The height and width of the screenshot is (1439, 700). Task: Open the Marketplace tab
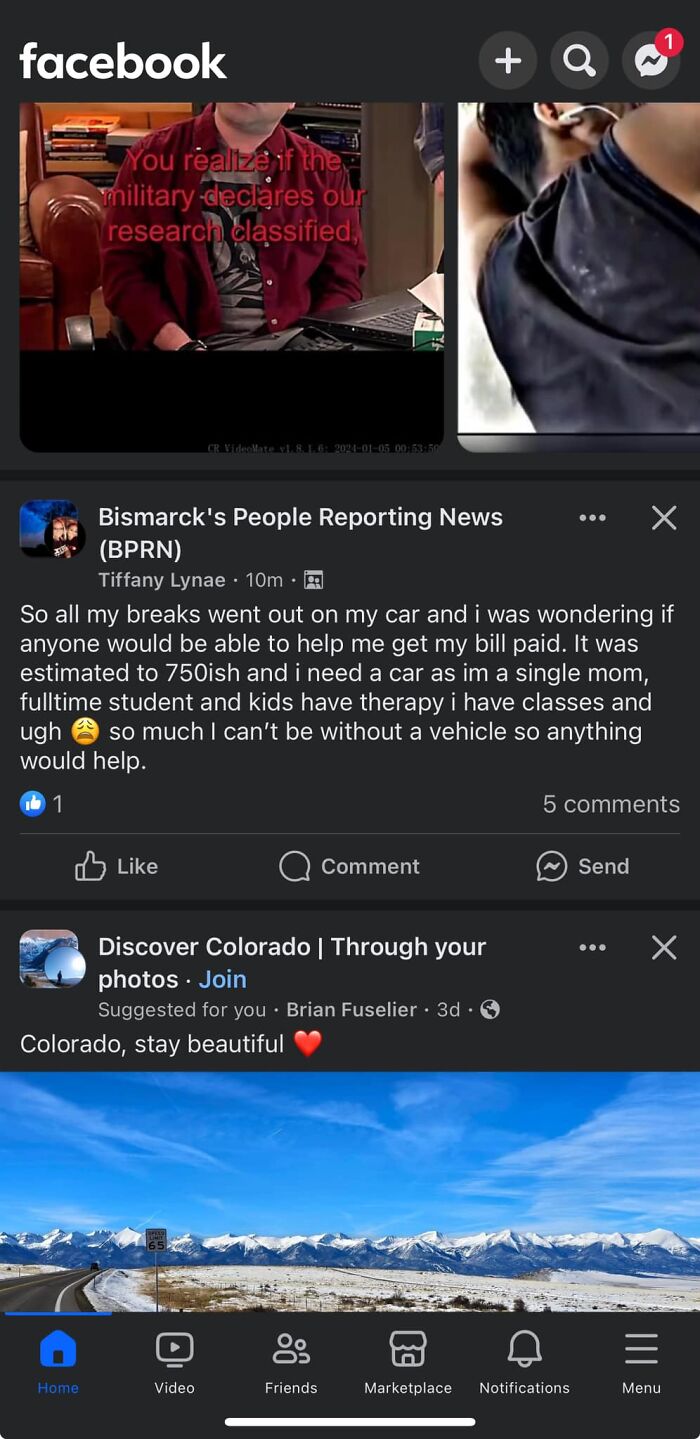tap(408, 1363)
